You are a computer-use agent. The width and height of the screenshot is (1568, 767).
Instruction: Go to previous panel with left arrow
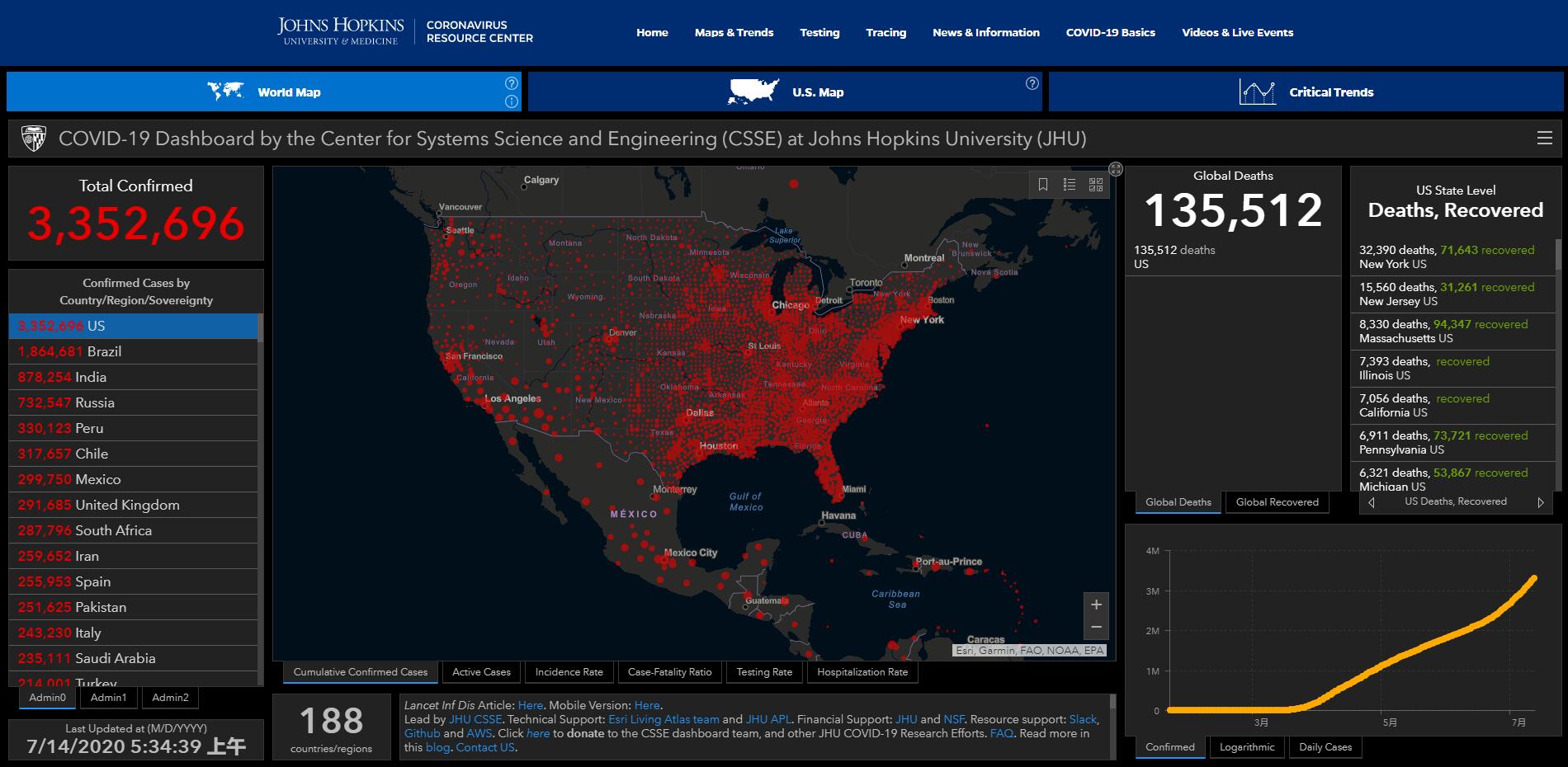pos(1372,502)
